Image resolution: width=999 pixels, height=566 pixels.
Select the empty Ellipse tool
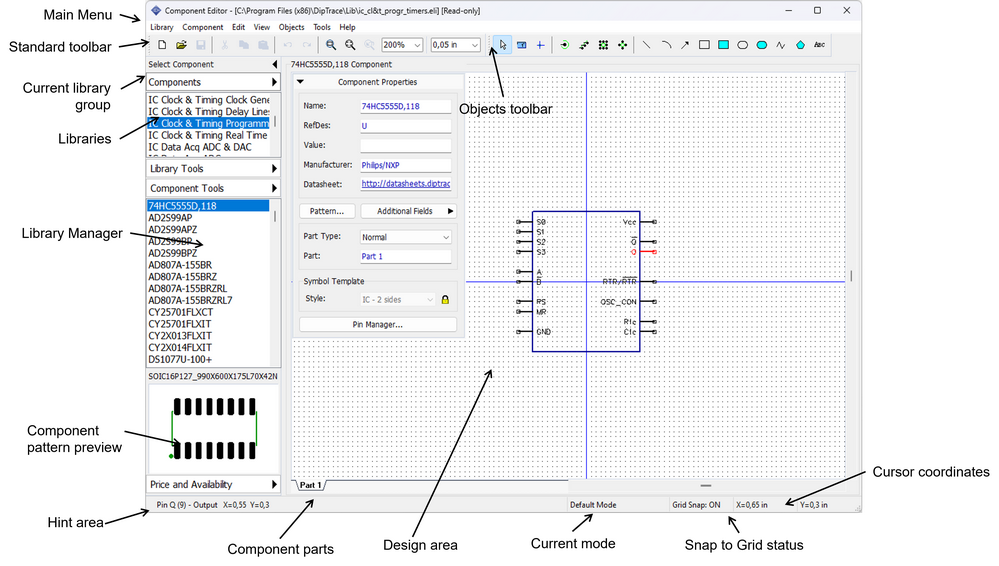coord(742,45)
